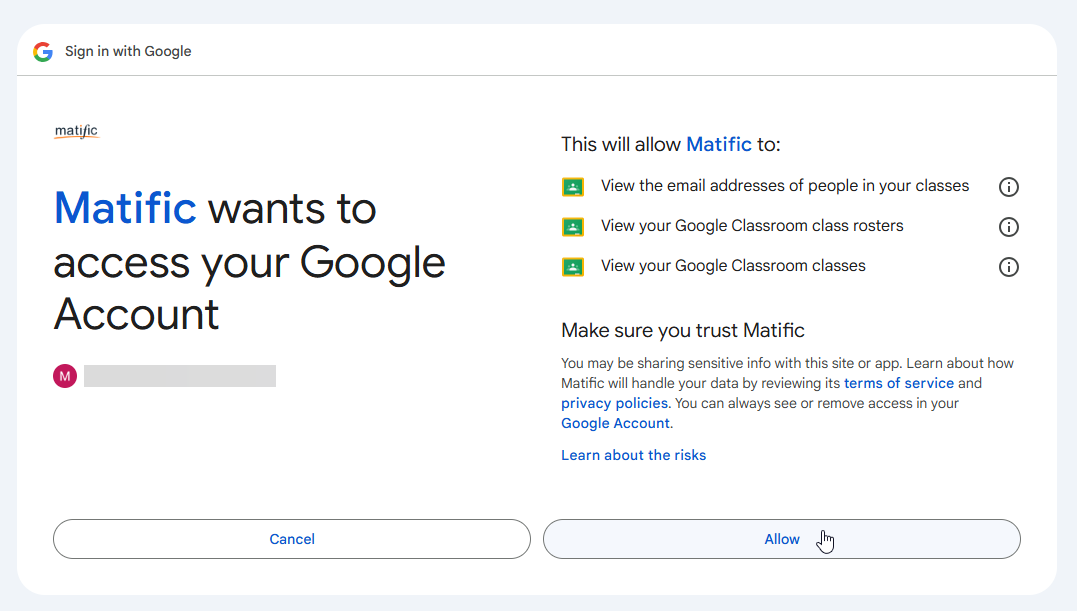This screenshot has width=1077, height=611.
Task: Click Matific link in 'This will allow' line
Action: [719, 144]
